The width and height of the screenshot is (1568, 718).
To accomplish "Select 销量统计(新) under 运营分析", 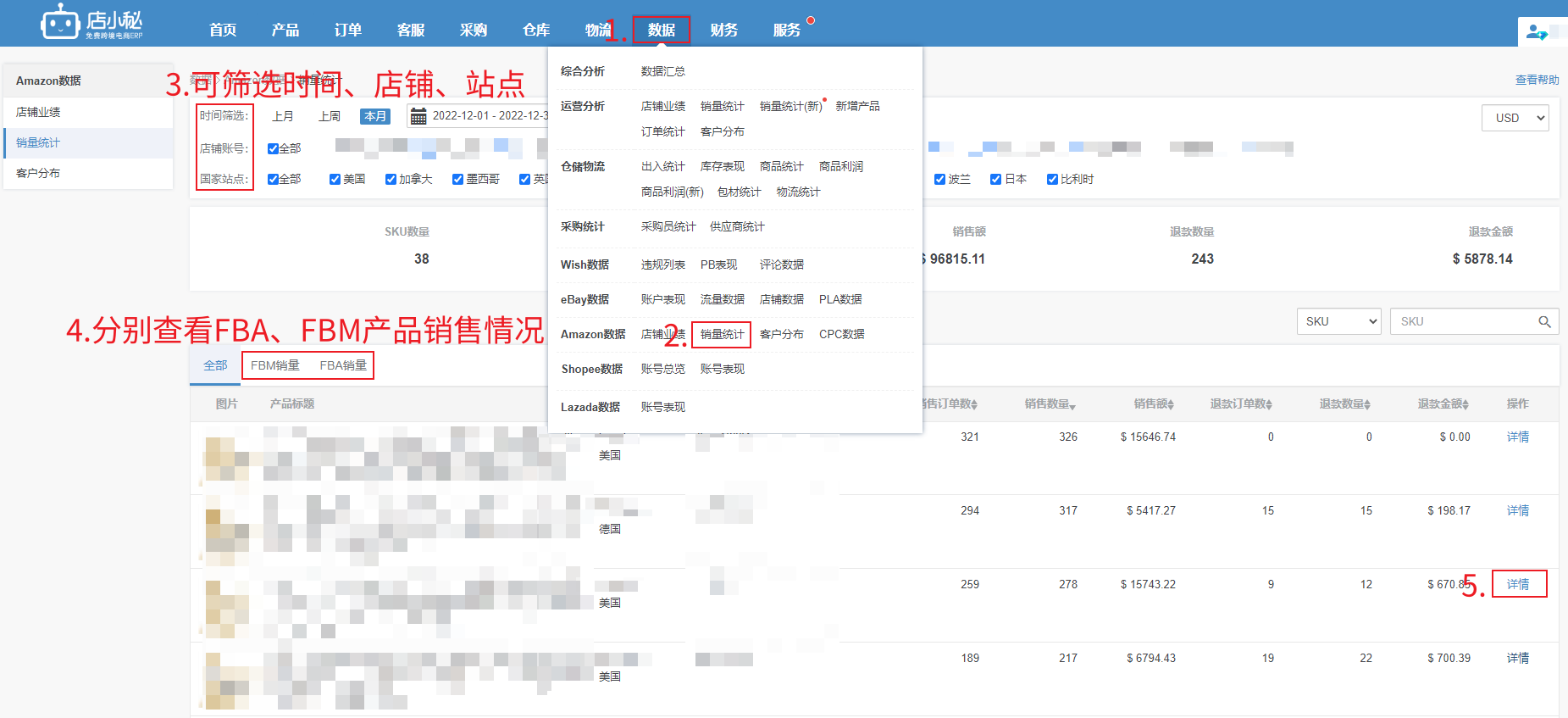I will [x=791, y=106].
